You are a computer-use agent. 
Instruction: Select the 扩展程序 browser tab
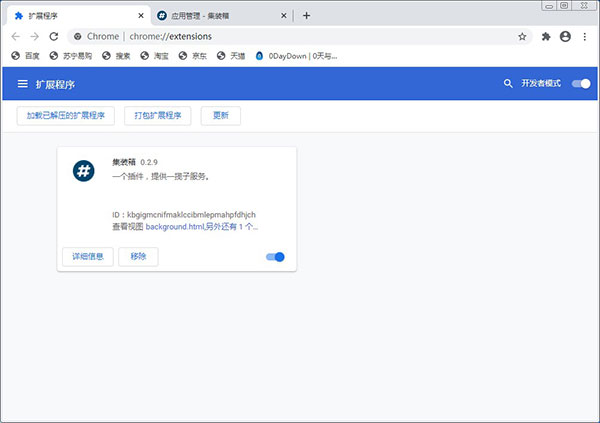(x=70, y=15)
